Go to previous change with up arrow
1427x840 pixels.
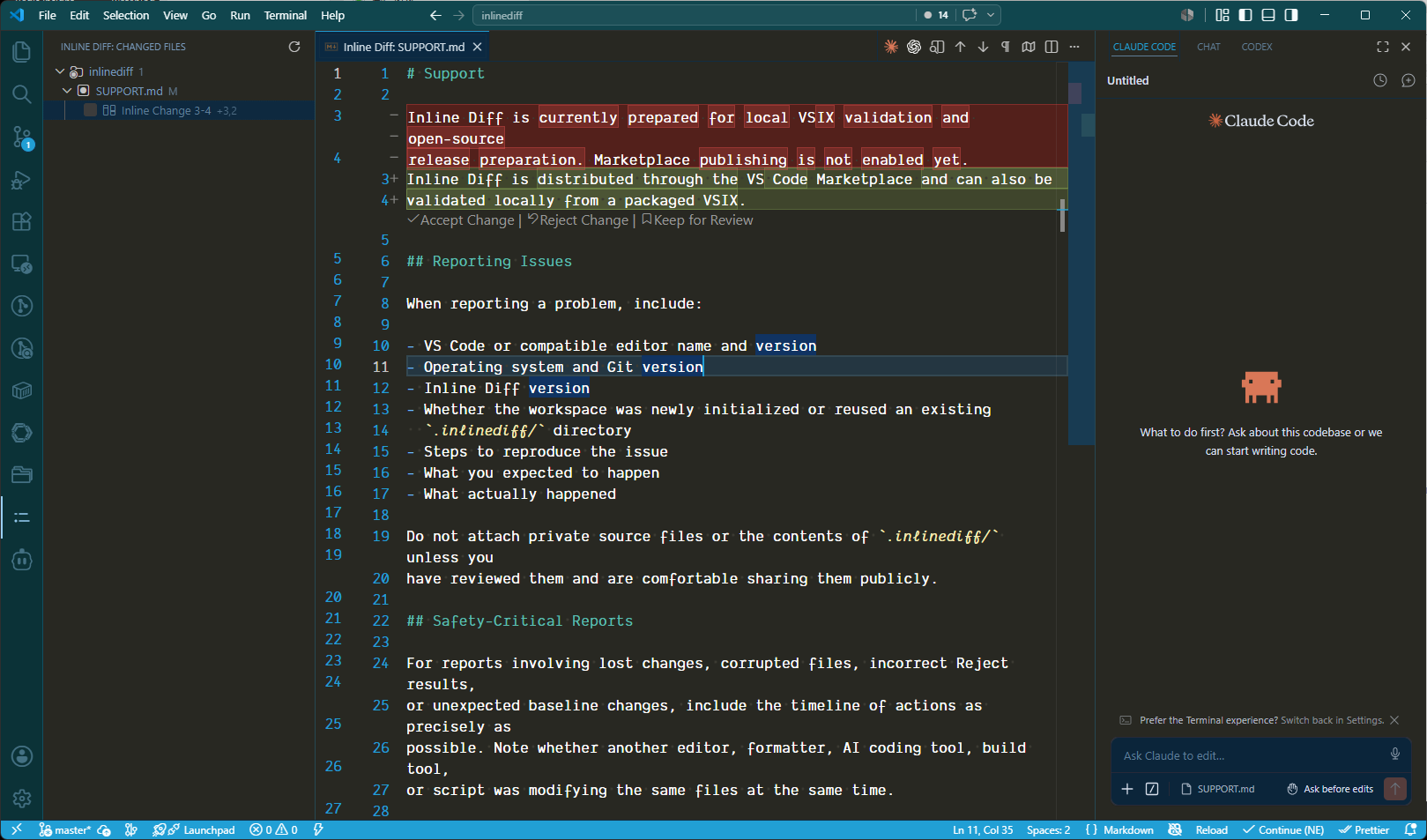[x=960, y=47]
